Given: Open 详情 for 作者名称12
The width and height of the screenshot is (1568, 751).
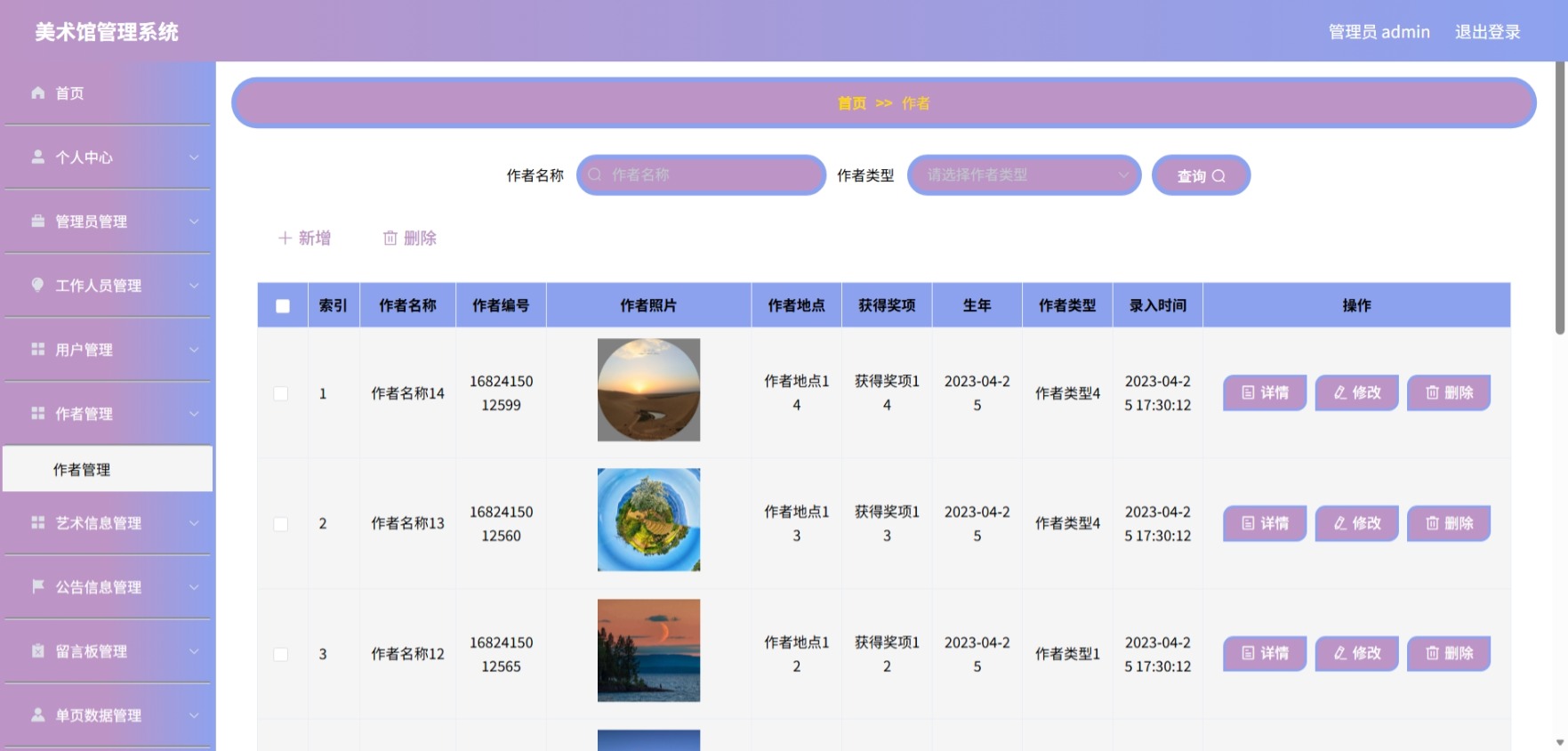Looking at the screenshot, I should coord(1265,653).
